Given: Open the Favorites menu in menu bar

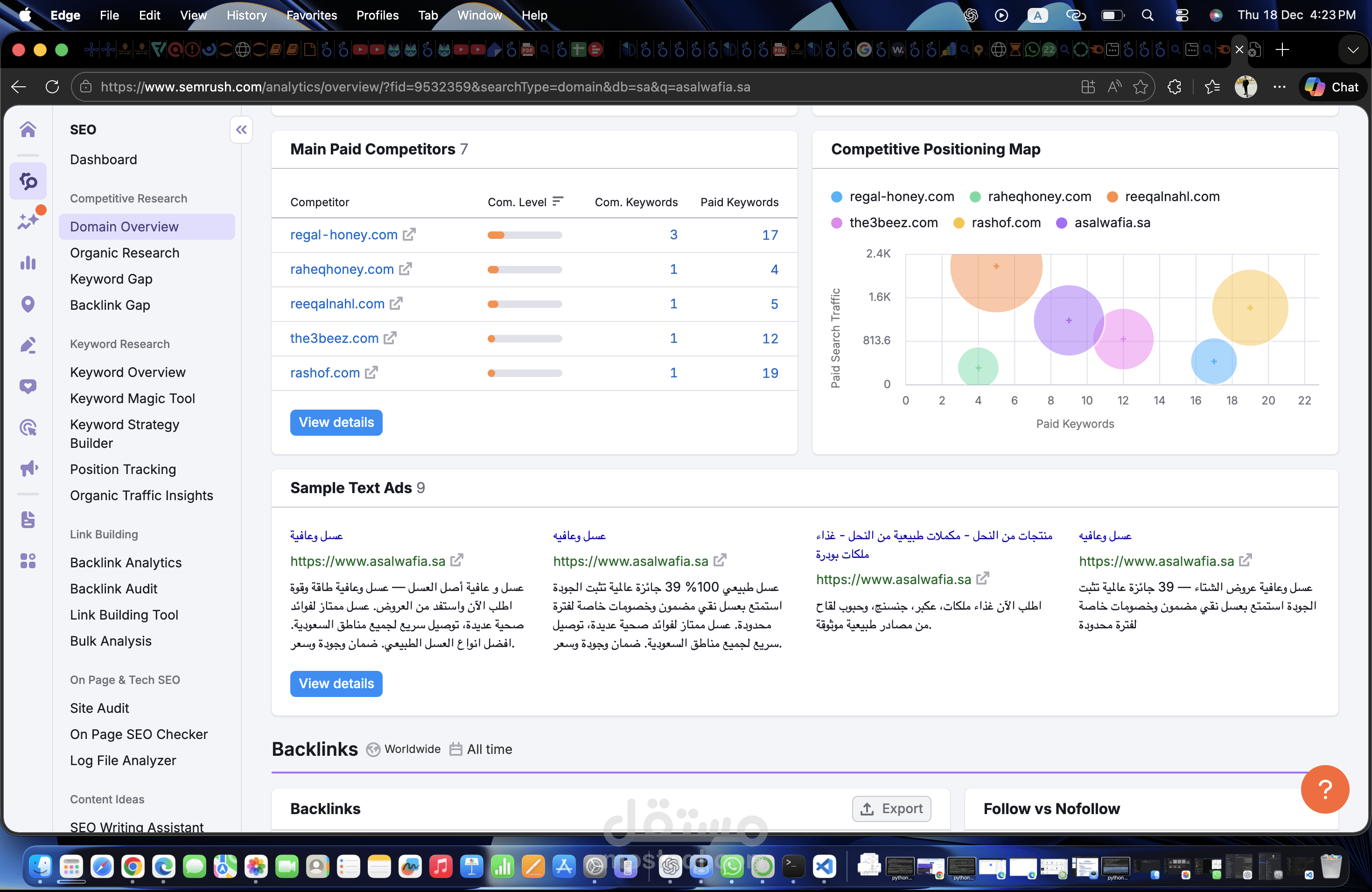Looking at the screenshot, I should click(311, 15).
